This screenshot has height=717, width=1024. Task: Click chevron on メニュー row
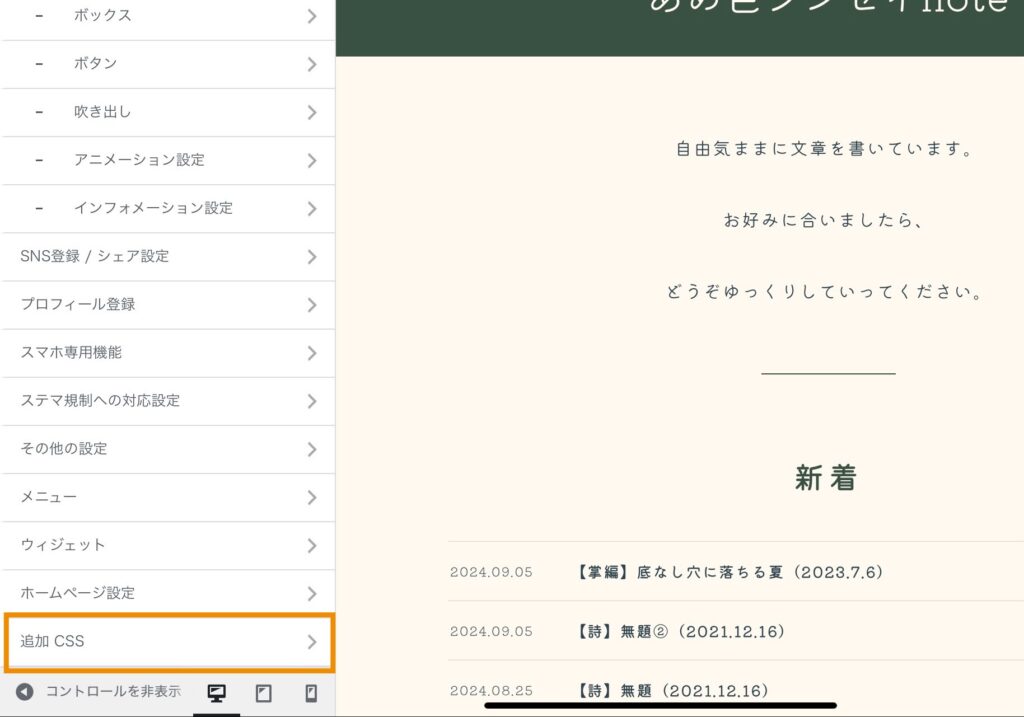point(312,498)
